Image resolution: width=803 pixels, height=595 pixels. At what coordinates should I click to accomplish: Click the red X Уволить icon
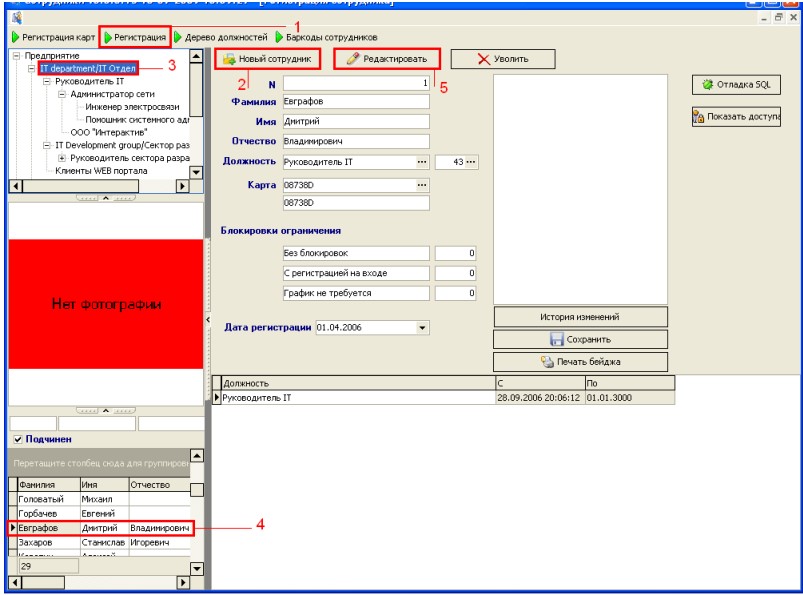point(484,60)
